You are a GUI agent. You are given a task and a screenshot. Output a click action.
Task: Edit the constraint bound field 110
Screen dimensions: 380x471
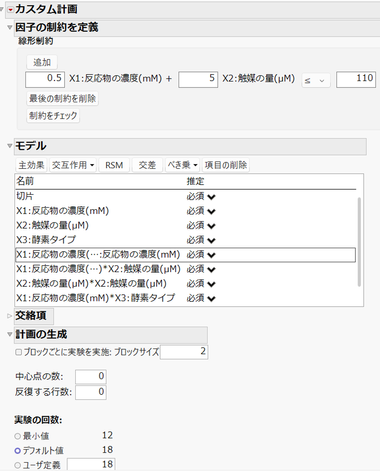[356, 79]
